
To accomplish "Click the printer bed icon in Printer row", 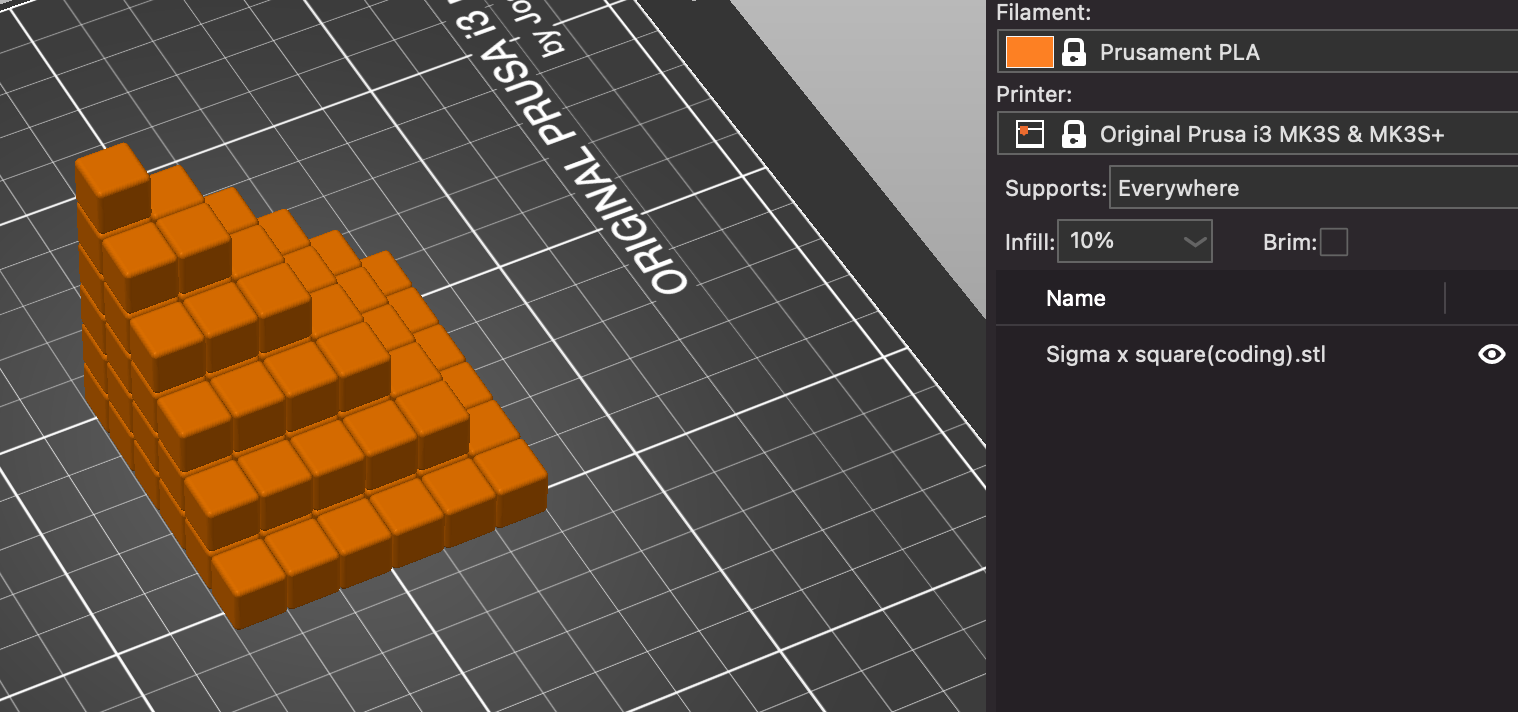I will 1030,134.
